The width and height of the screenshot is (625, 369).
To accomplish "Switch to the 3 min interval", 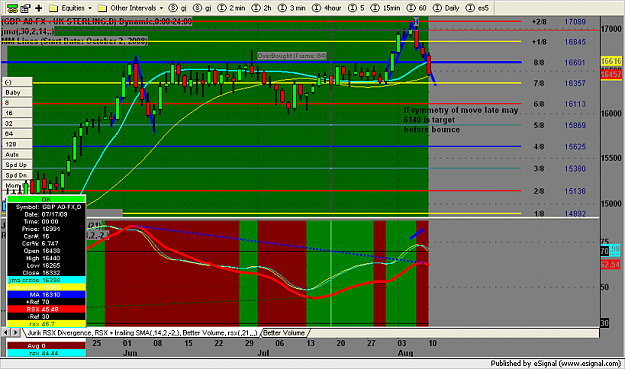I will click(x=291, y=8).
